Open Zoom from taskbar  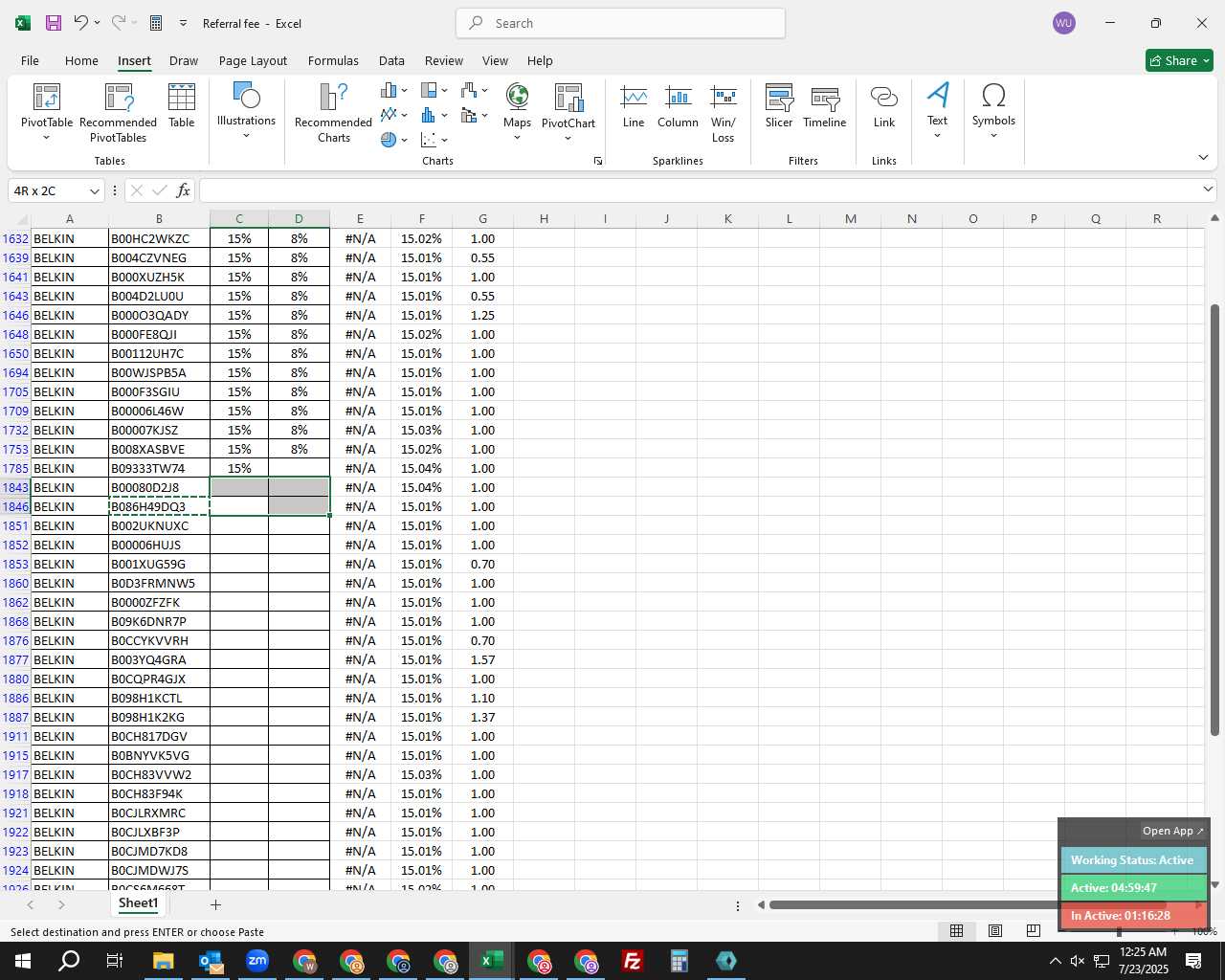(x=257, y=961)
